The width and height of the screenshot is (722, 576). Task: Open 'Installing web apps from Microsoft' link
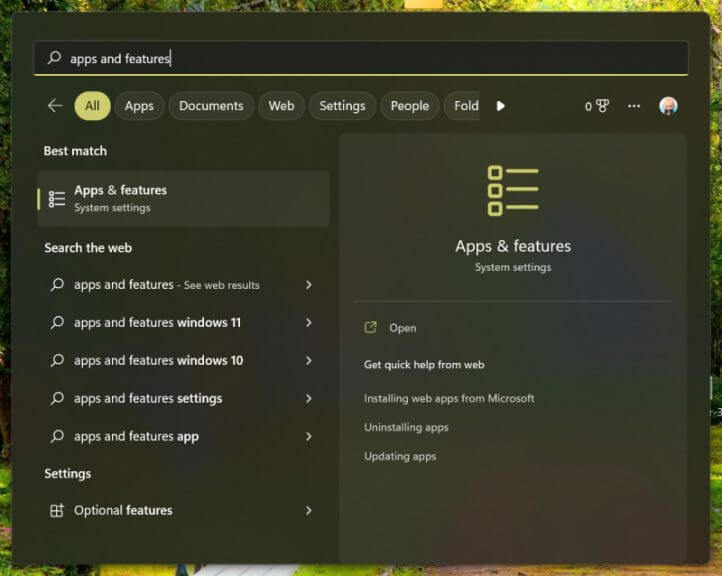tap(449, 398)
